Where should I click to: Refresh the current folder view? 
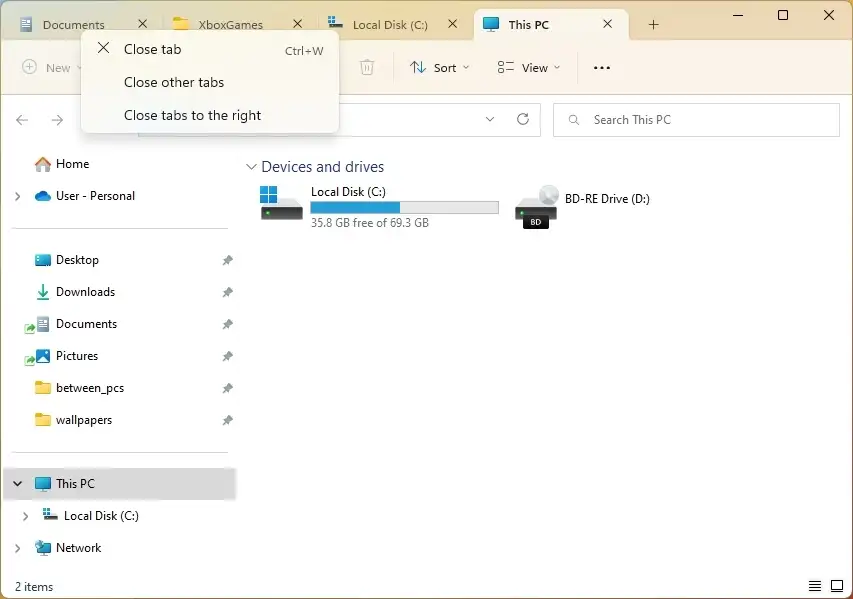[522, 119]
